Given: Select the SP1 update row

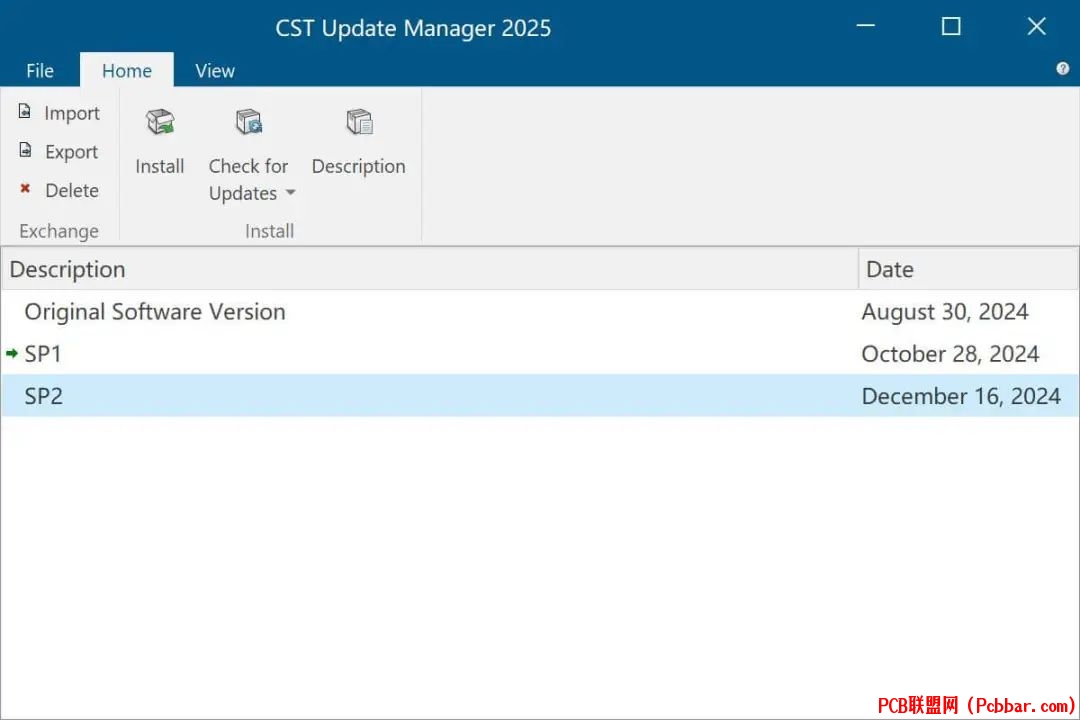Looking at the screenshot, I should (x=540, y=353).
